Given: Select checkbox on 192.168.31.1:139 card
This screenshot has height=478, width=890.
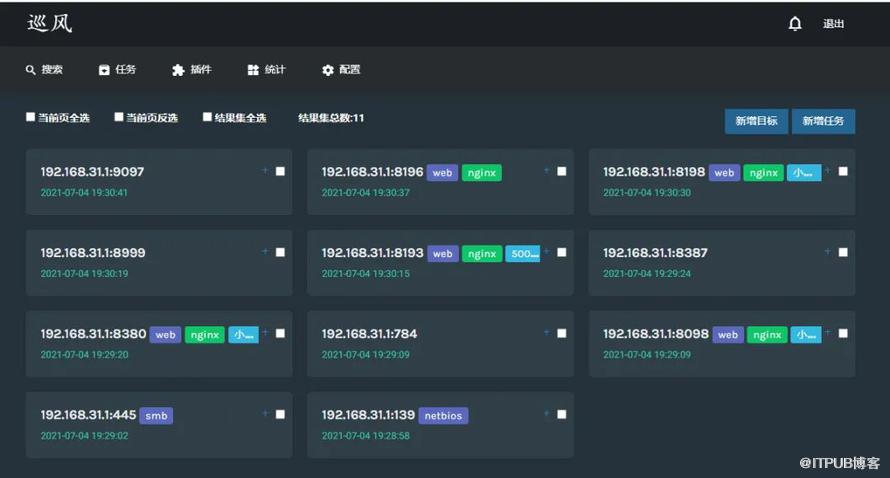Looking at the screenshot, I should 562,415.
